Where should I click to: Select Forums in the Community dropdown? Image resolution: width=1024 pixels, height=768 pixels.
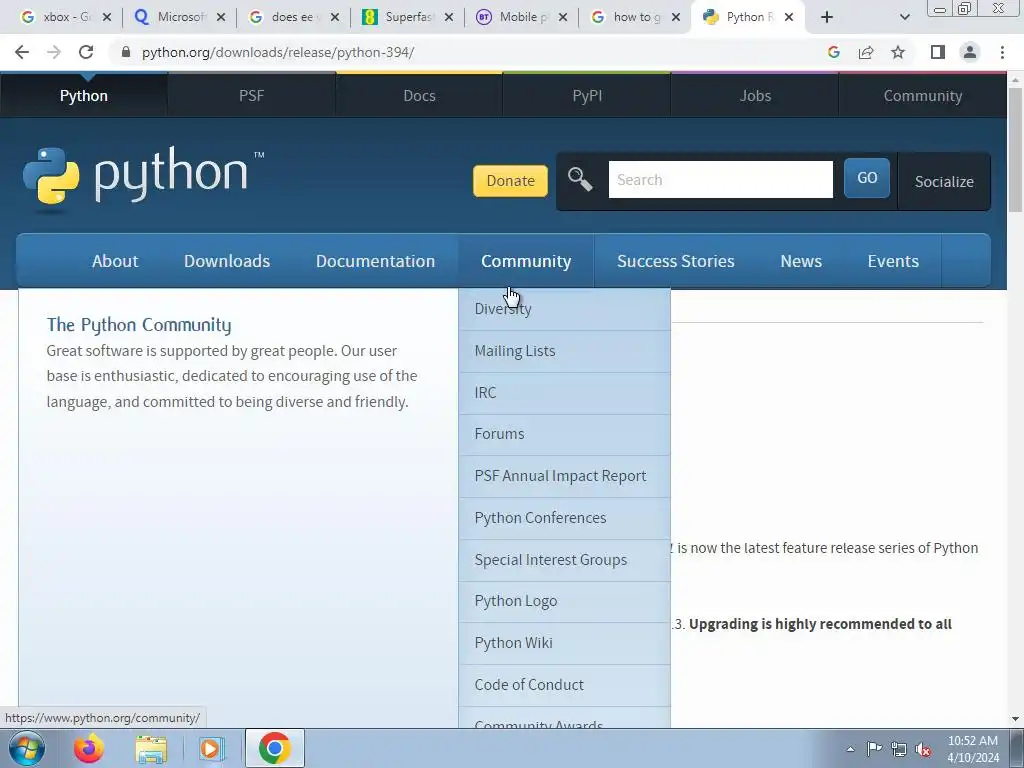[x=564, y=434]
